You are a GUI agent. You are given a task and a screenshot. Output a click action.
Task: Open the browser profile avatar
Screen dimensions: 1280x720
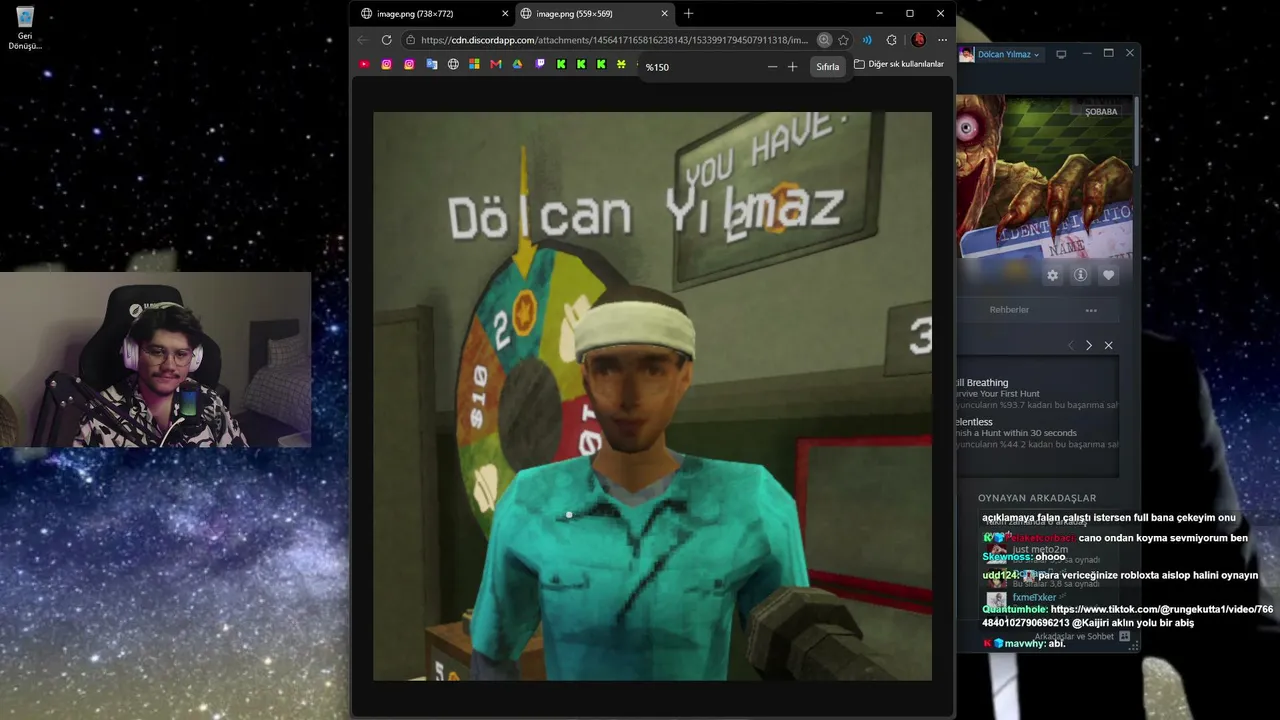[918, 40]
